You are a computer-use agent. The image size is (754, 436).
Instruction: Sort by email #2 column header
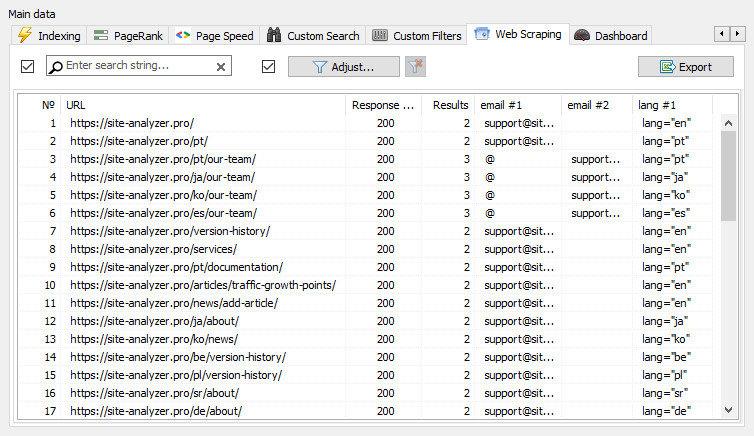[x=597, y=105]
